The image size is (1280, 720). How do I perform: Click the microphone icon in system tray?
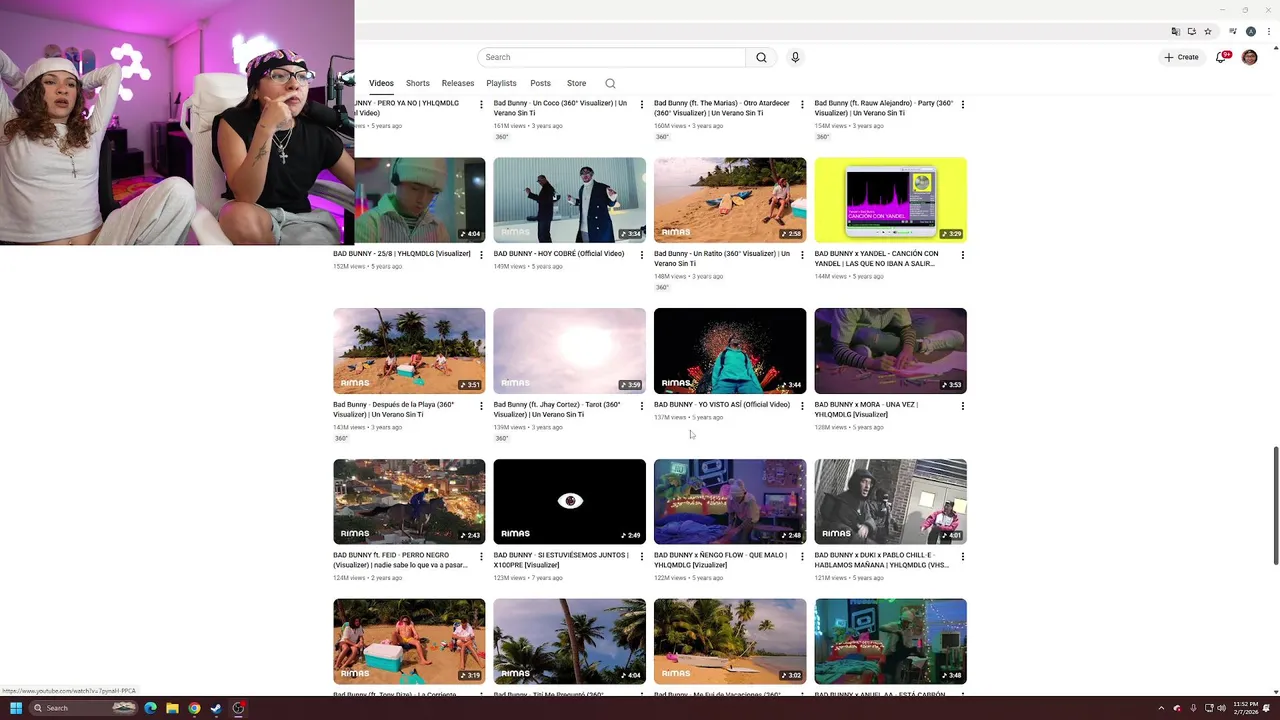1193,708
